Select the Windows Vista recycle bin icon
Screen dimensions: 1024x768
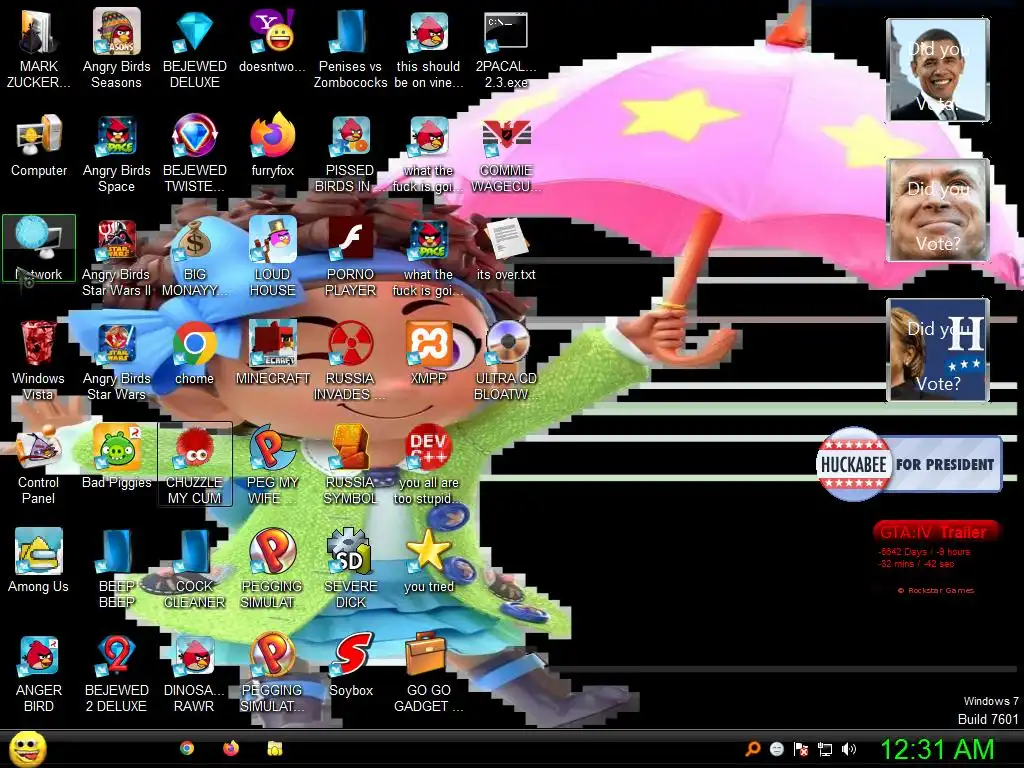[x=39, y=360]
